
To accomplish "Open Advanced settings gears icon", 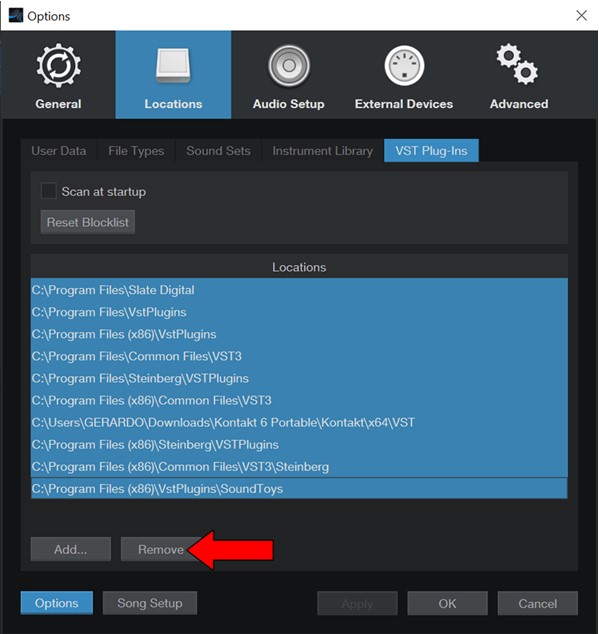I will point(517,64).
